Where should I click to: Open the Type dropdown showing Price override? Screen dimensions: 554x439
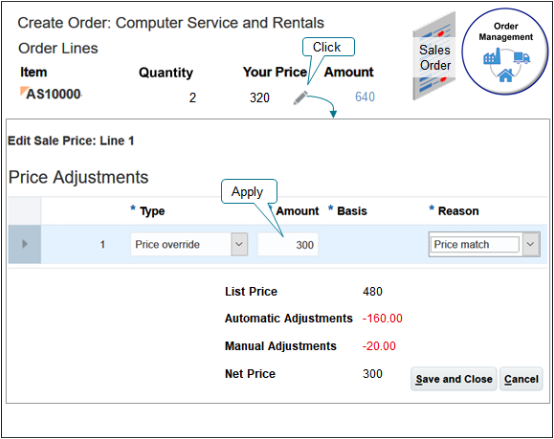189,244
